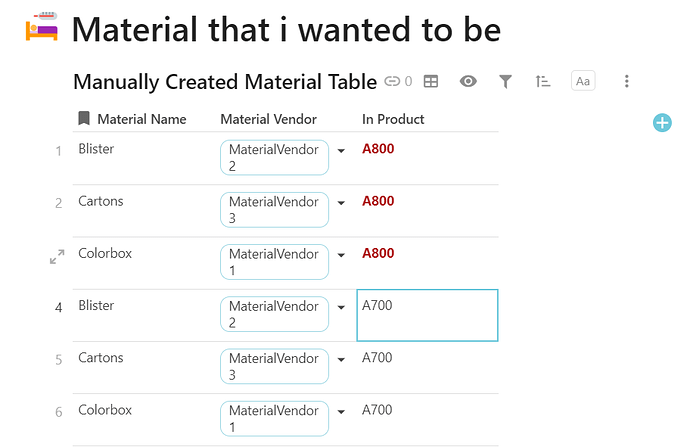This screenshot has height=447, width=690.
Task: Toggle column visibility with the eye icon
Action: (x=468, y=82)
